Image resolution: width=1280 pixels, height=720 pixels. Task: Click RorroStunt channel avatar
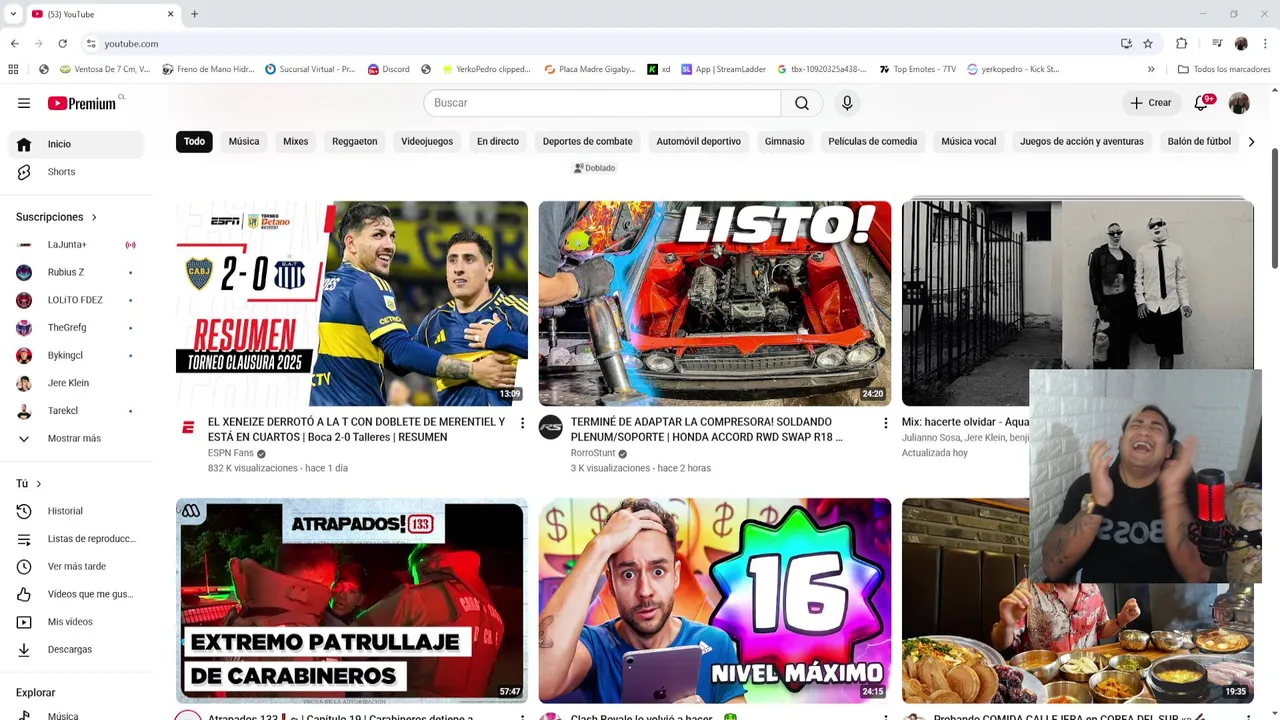point(551,428)
